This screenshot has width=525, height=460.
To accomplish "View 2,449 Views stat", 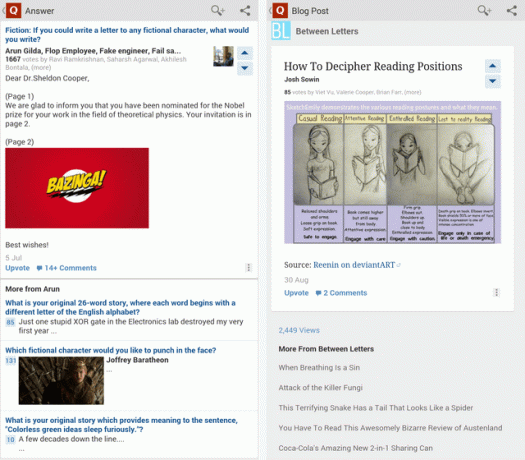I will (299, 330).
